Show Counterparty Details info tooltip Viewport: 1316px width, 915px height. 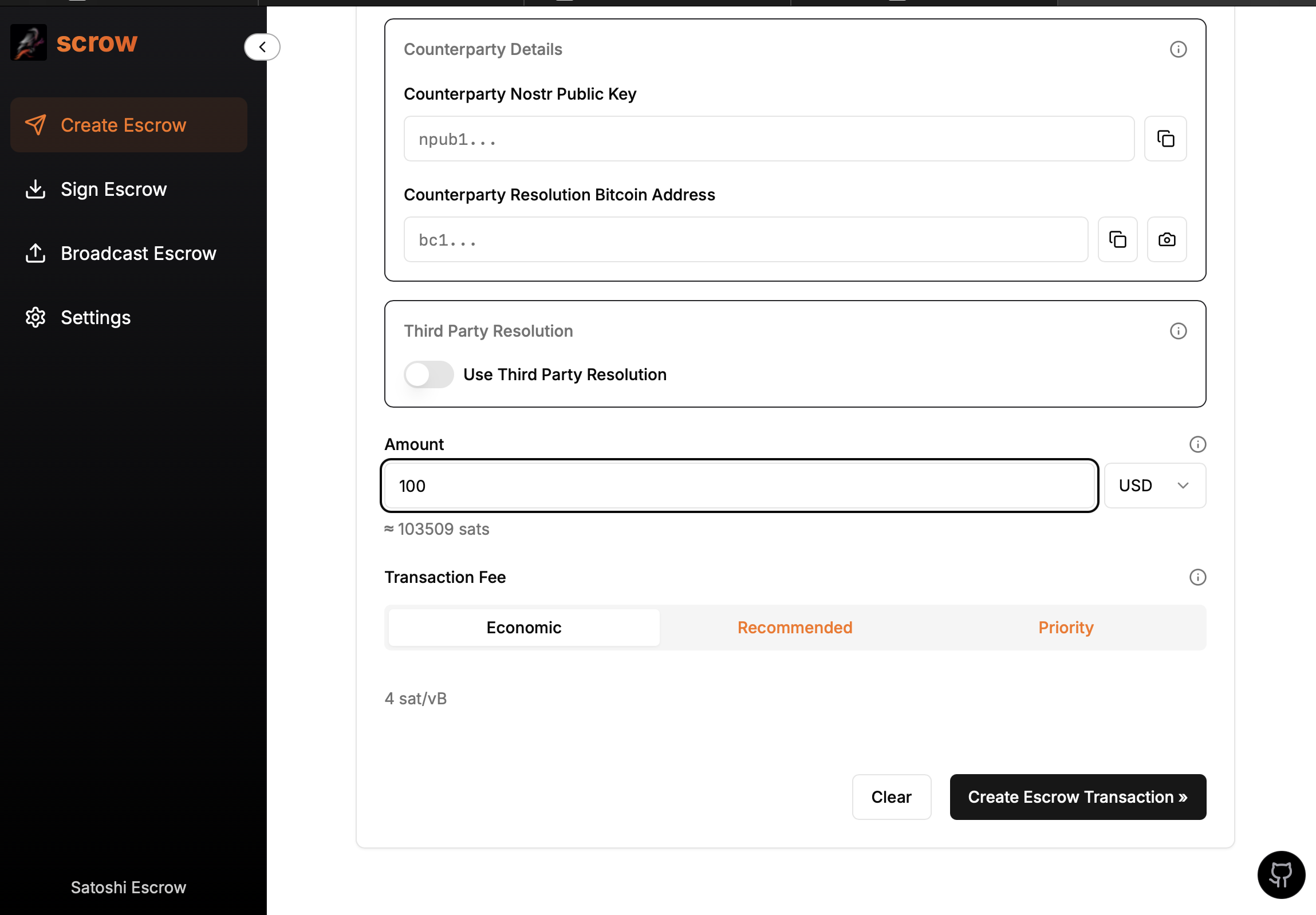click(x=1178, y=49)
